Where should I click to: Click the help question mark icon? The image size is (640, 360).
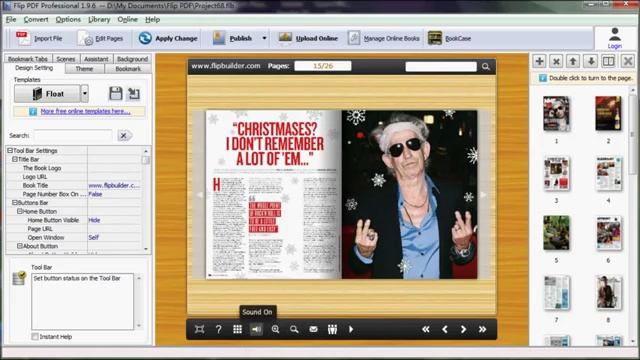pos(219,329)
